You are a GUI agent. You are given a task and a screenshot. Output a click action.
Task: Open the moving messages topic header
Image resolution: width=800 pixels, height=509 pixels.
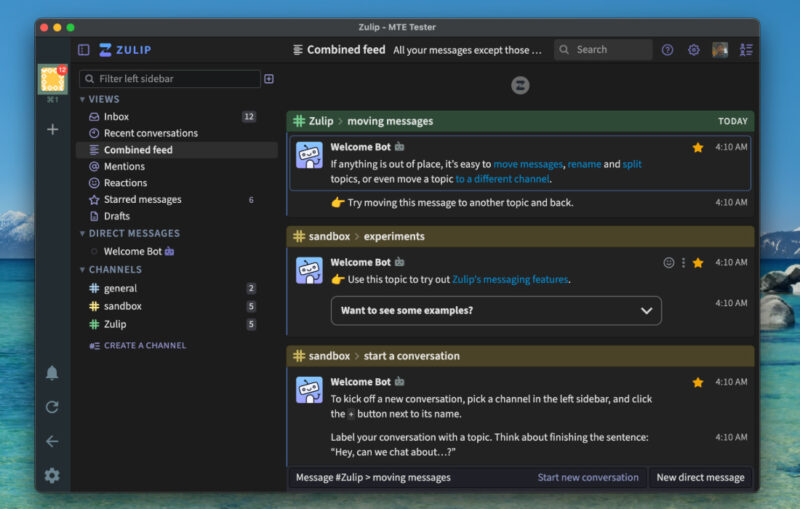pos(390,121)
